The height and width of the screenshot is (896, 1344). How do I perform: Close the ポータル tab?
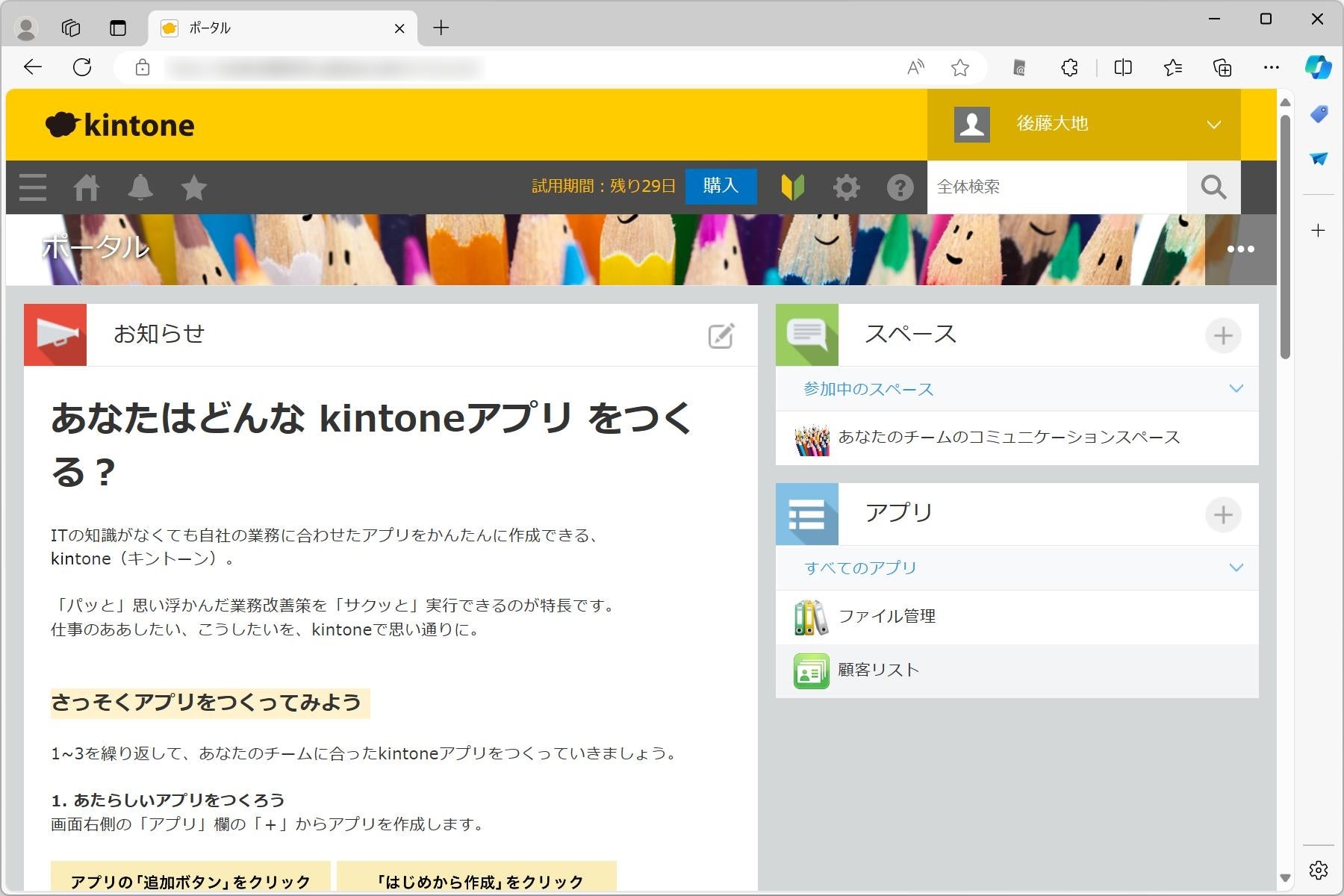[399, 28]
